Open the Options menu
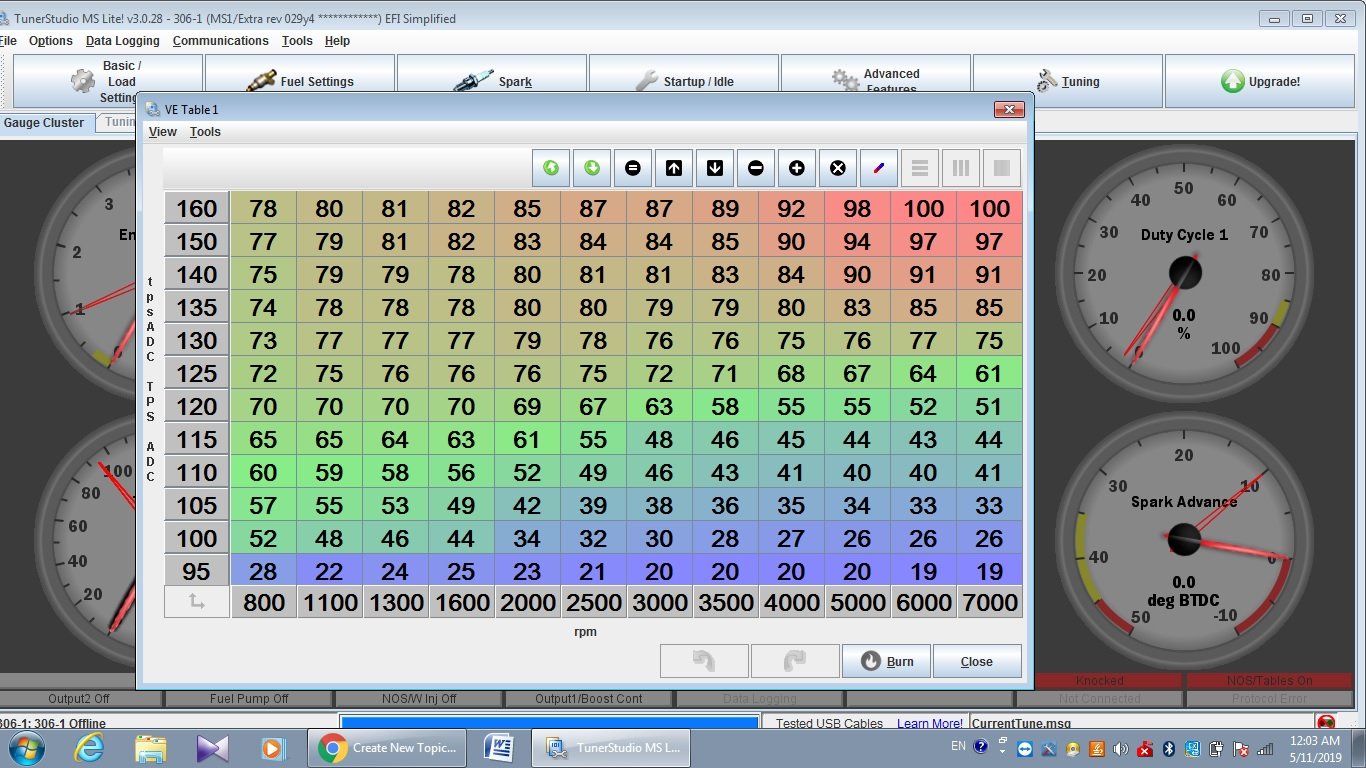 click(x=50, y=41)
